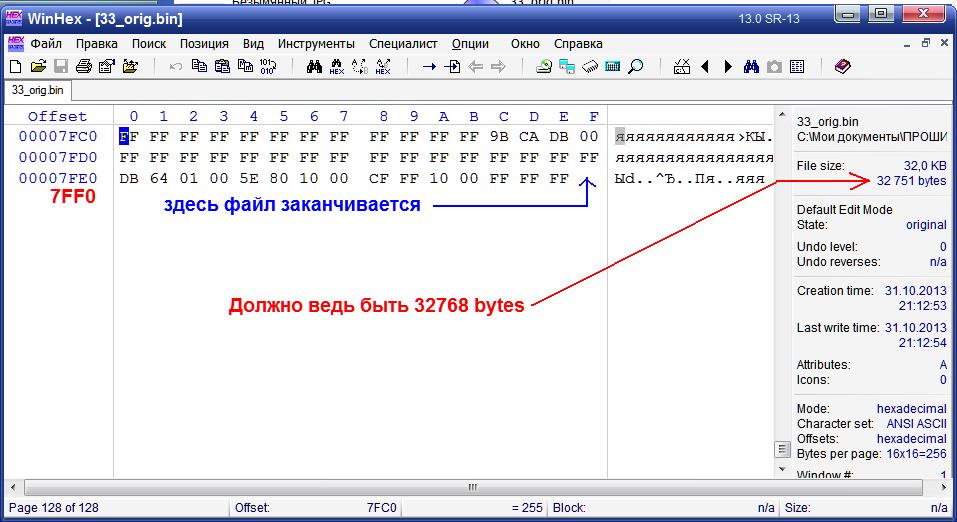The height and width of the screenshot is (522, 957).
Task: Click the black left triangle toolbar button
Action: tap(705, 67)
